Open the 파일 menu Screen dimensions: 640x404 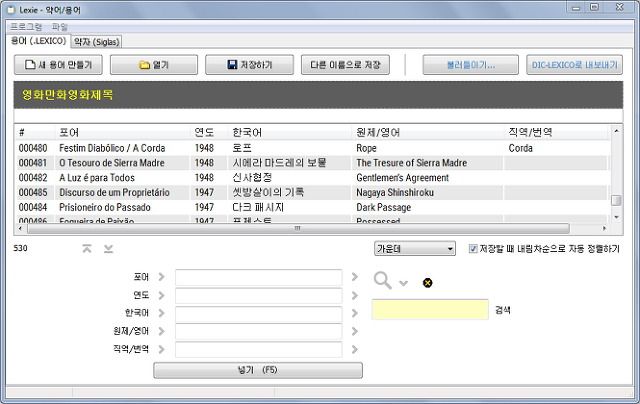60,27
